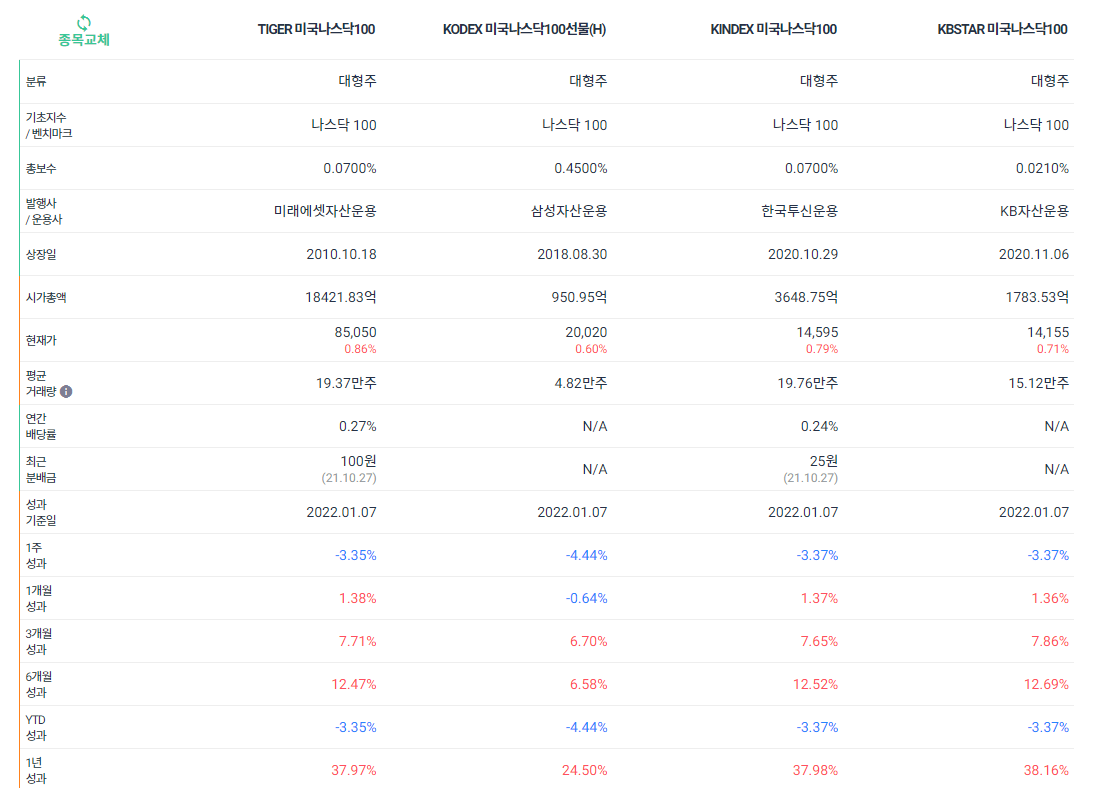Viewport: 1097px width, 788px height.
Task: Click the 성과 기준일 row label
Action: pos(41,512)
